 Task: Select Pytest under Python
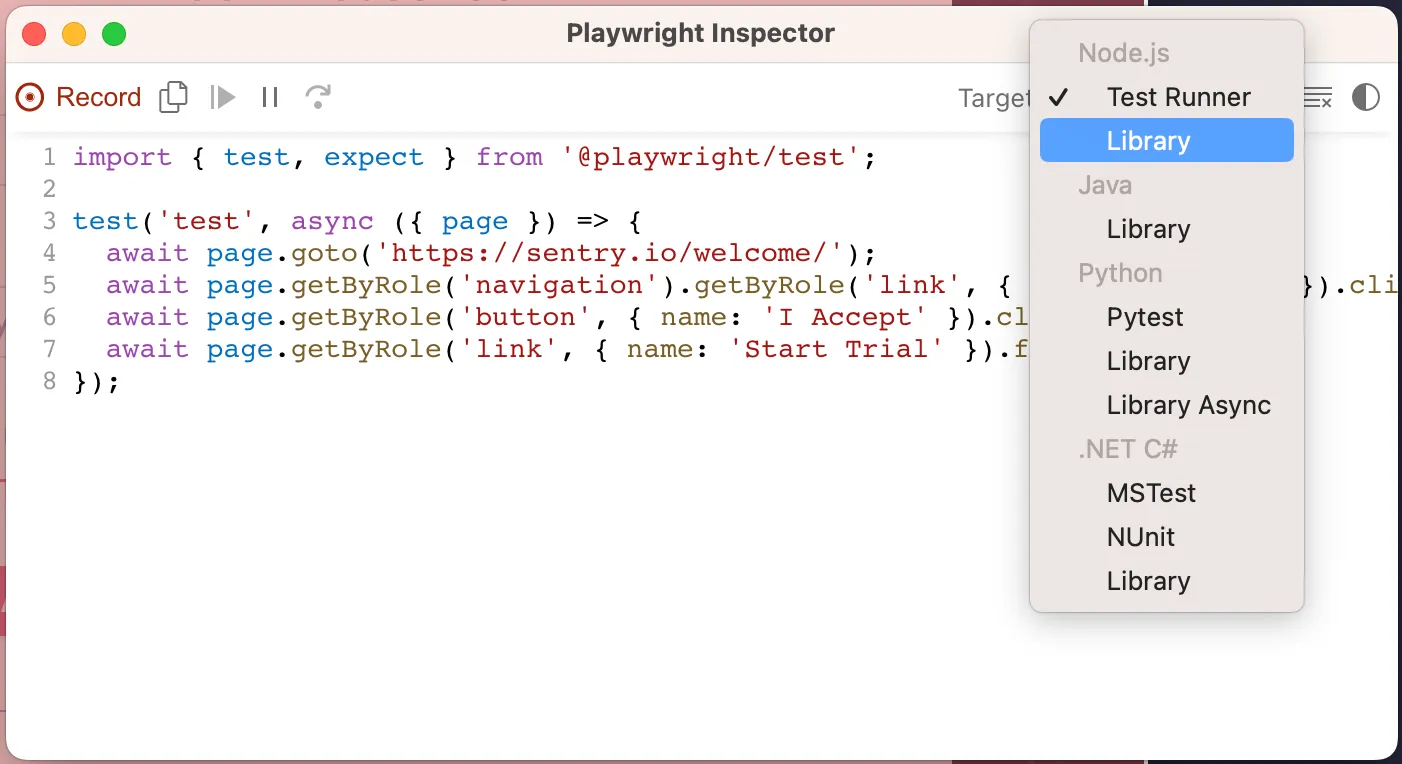click(1144, 317)
